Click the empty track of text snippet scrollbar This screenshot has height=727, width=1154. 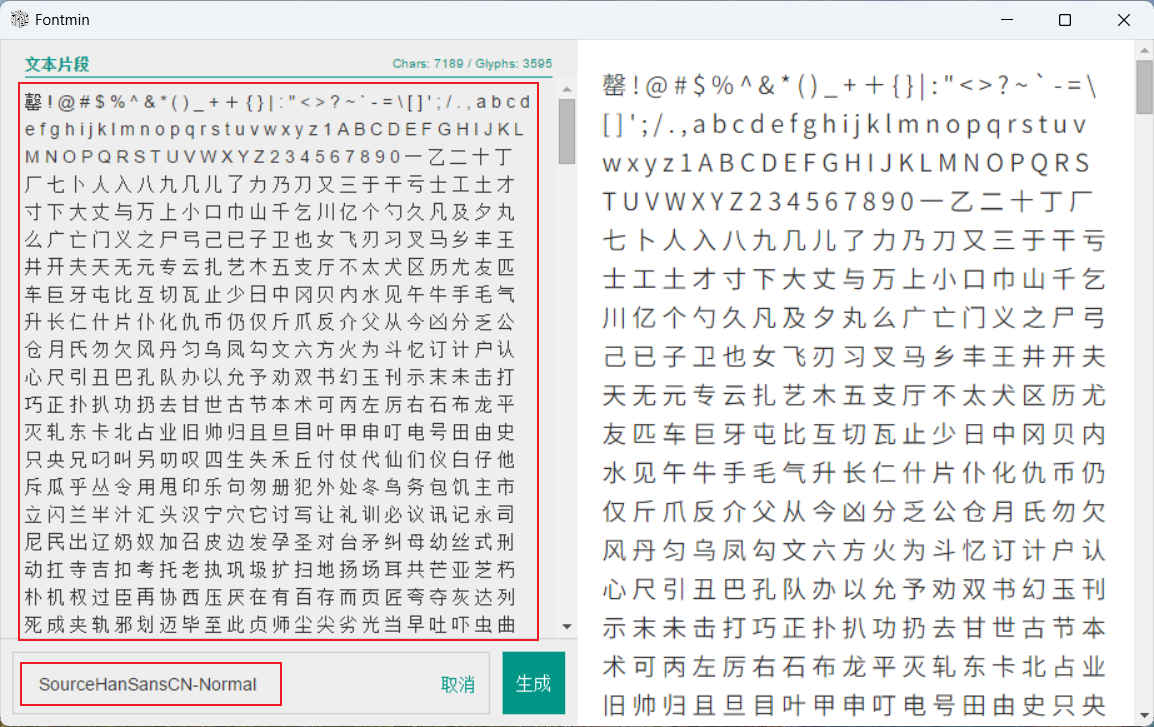point(567,400)
